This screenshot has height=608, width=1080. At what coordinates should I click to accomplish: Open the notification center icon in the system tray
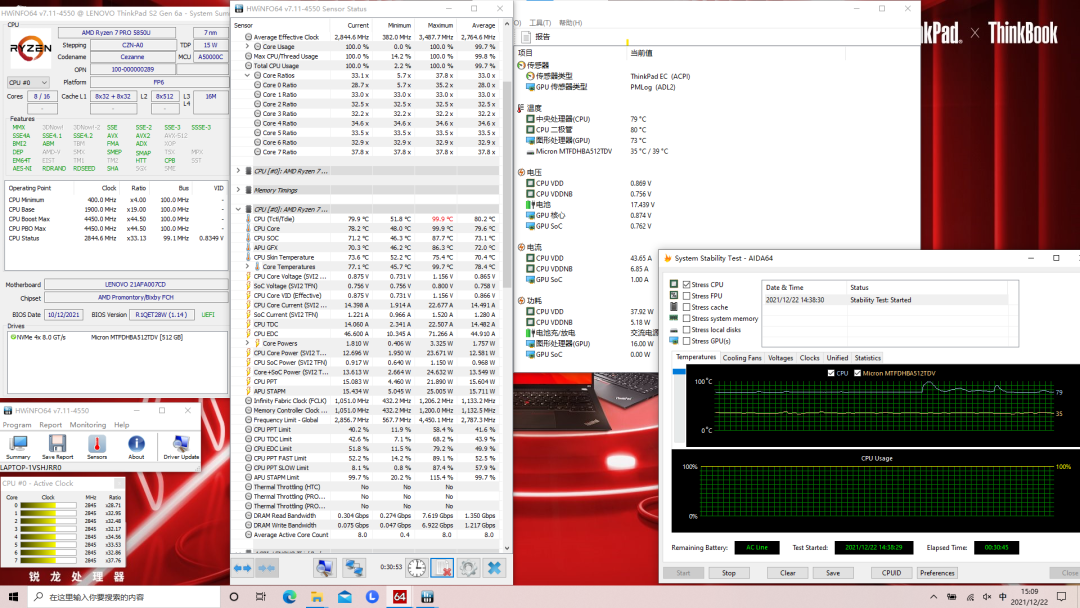1061,597
